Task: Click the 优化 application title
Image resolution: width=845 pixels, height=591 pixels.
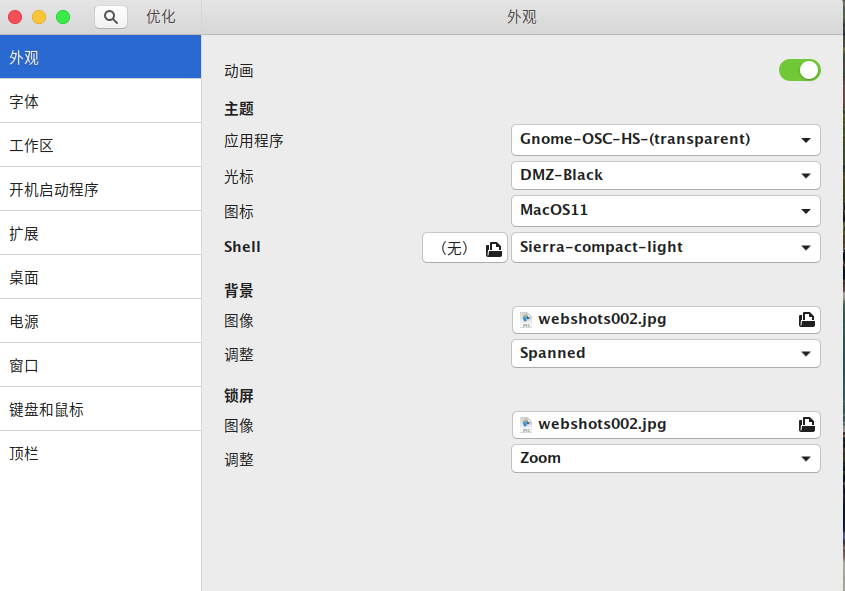Action: click(161, 17)
